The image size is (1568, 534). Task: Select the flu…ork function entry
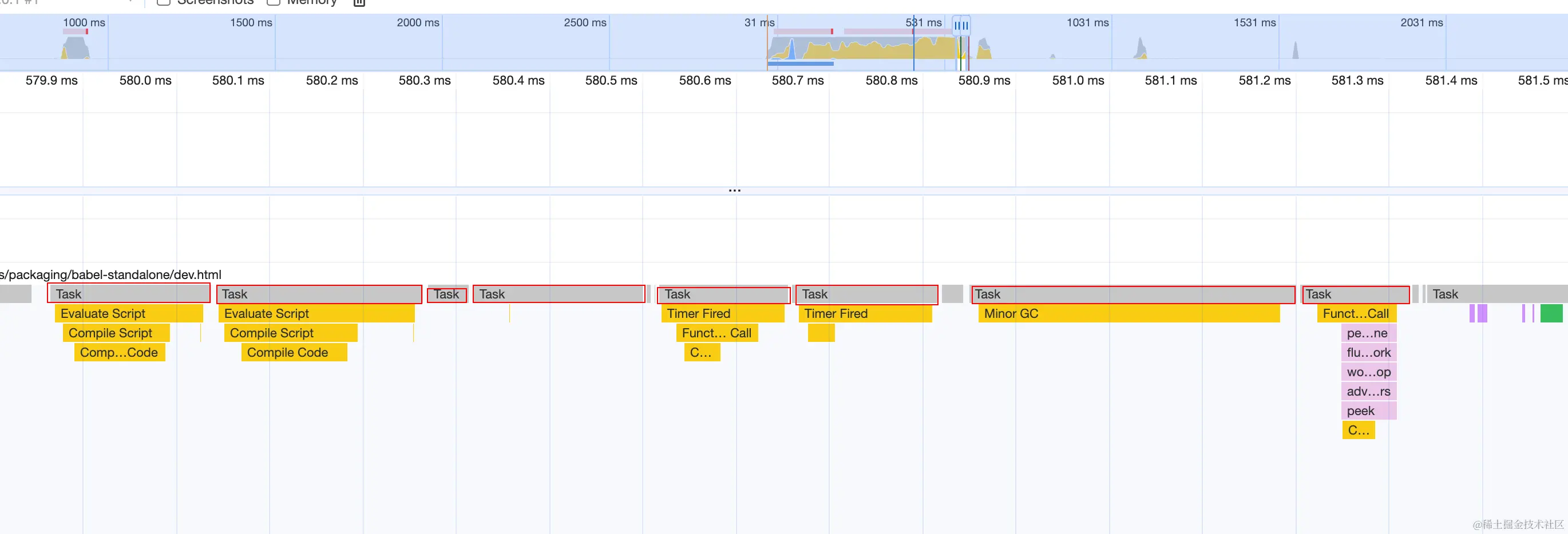(x=1368, y=352)
